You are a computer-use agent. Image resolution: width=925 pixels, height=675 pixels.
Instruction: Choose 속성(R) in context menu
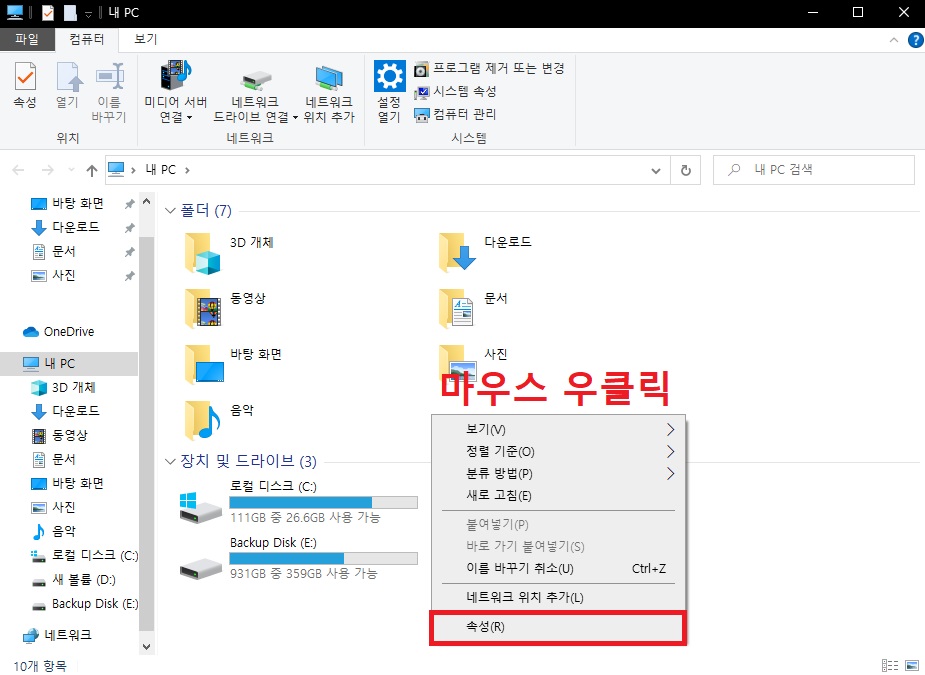558,627
